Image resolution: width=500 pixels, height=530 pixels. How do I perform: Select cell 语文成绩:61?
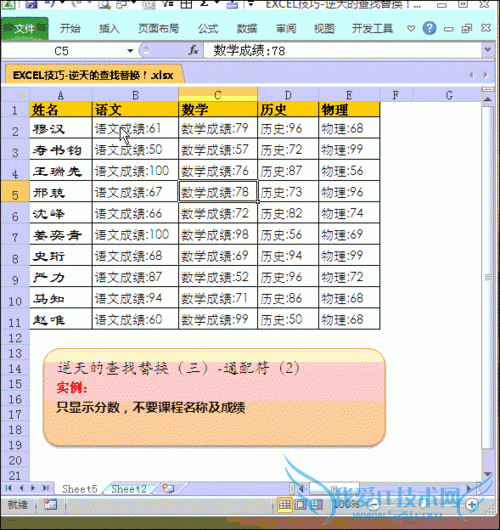[135, 128]
